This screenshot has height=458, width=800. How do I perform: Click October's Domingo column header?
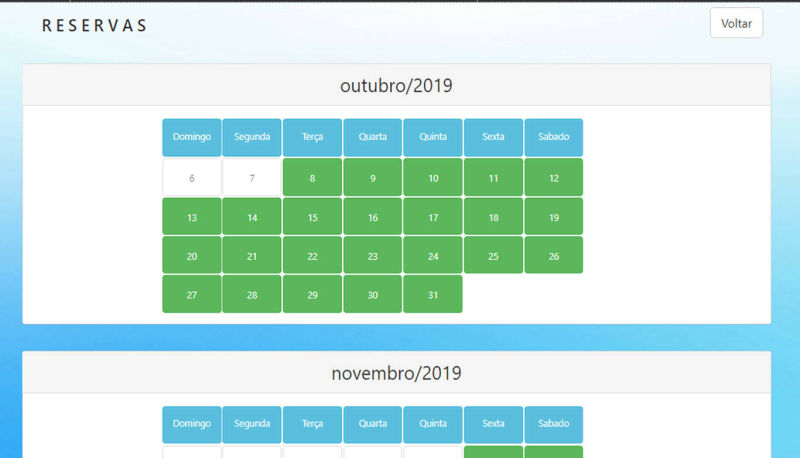(192, 137)
